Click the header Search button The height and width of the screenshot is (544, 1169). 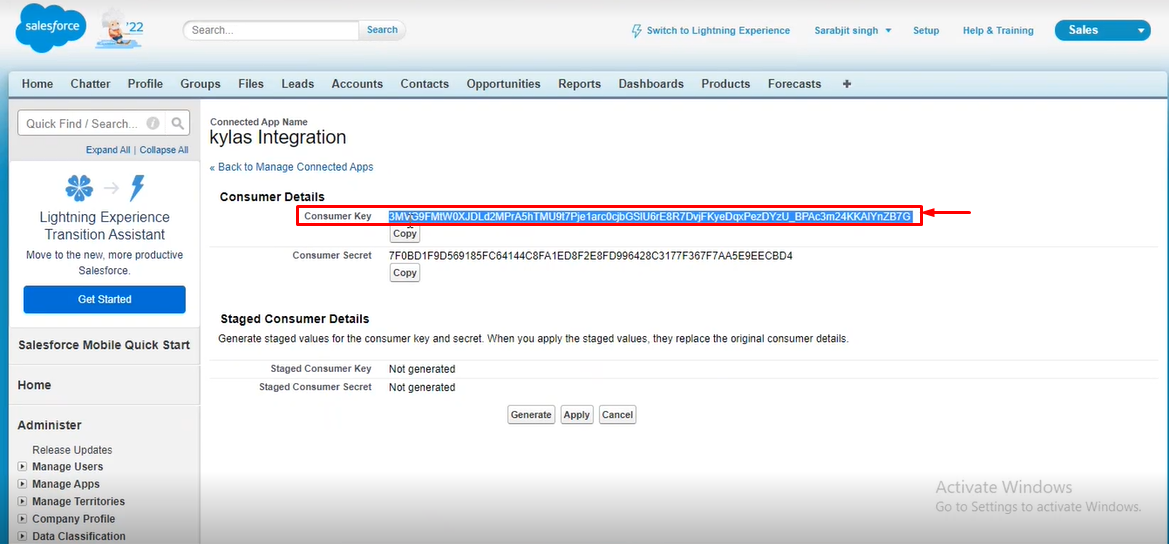coord(382,30)
